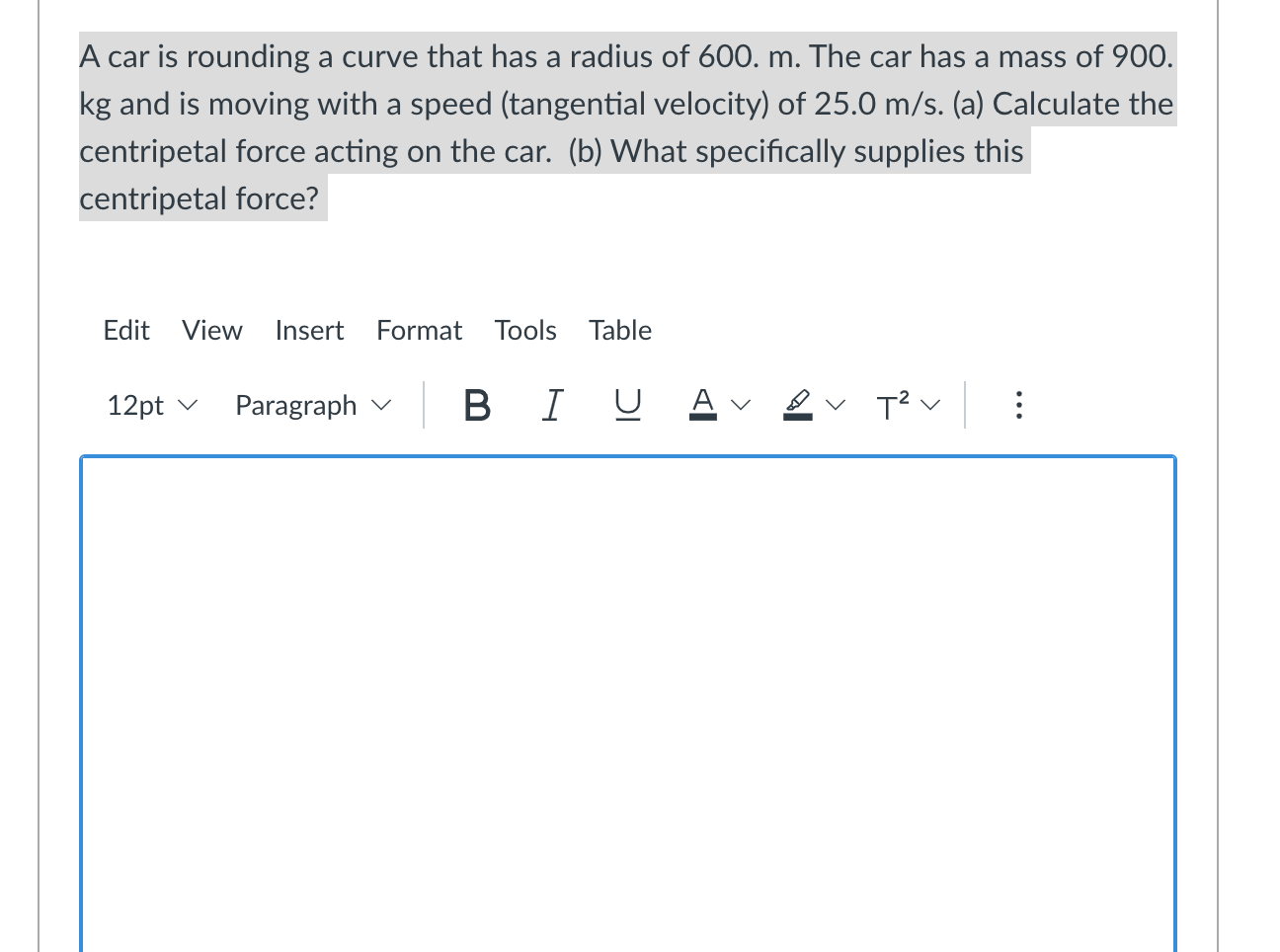
Task: Open the more options kebab menu
Action: 1019,405
